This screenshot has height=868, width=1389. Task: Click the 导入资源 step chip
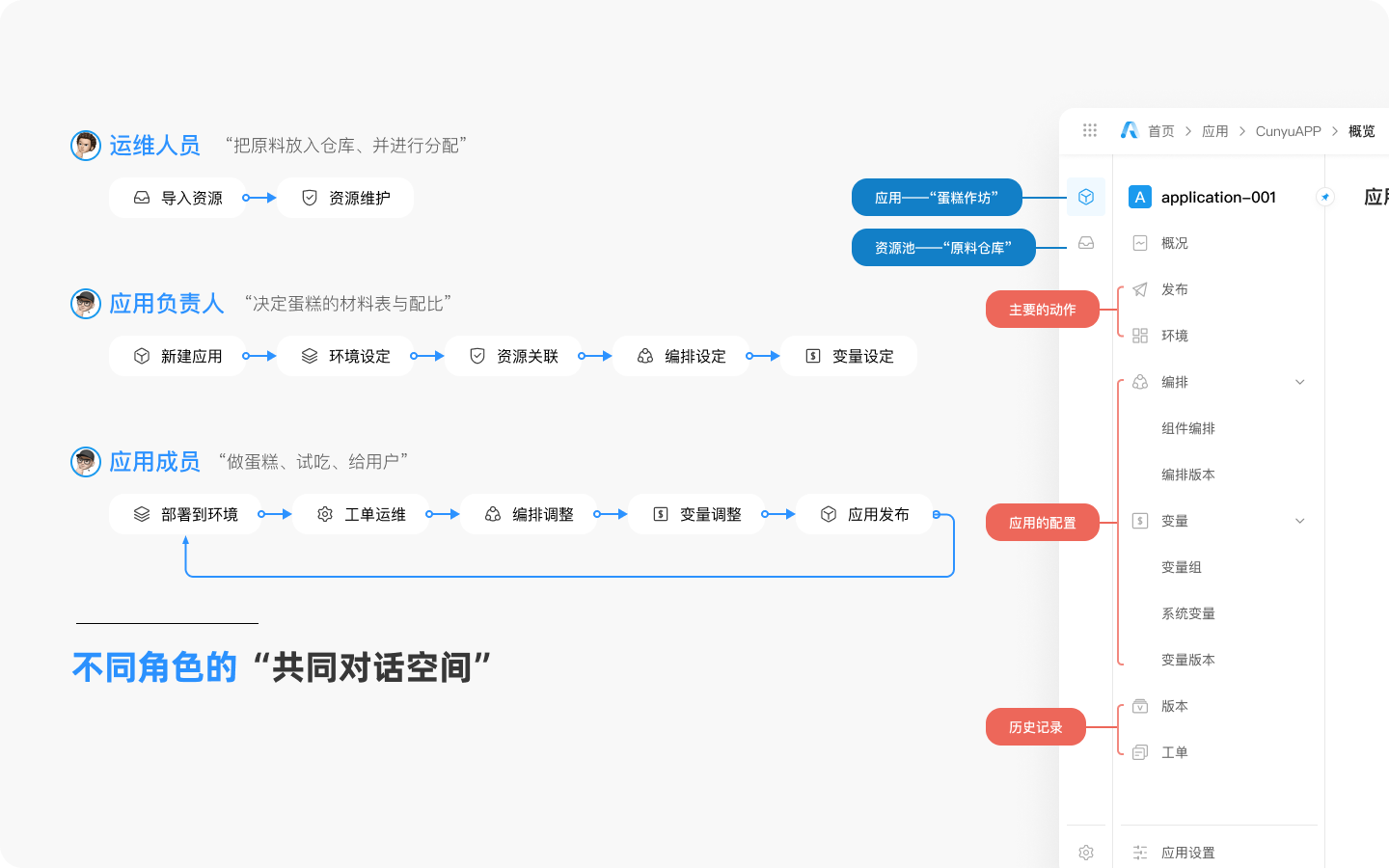tap(177, 198)
